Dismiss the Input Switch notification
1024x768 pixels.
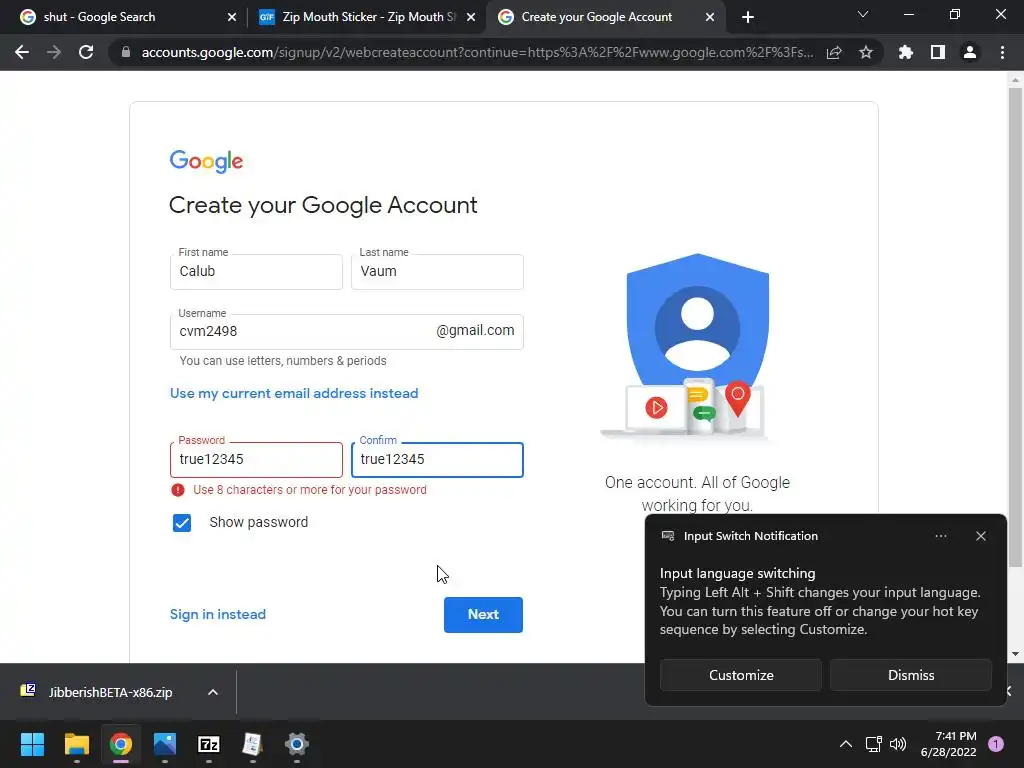(911, 675)
